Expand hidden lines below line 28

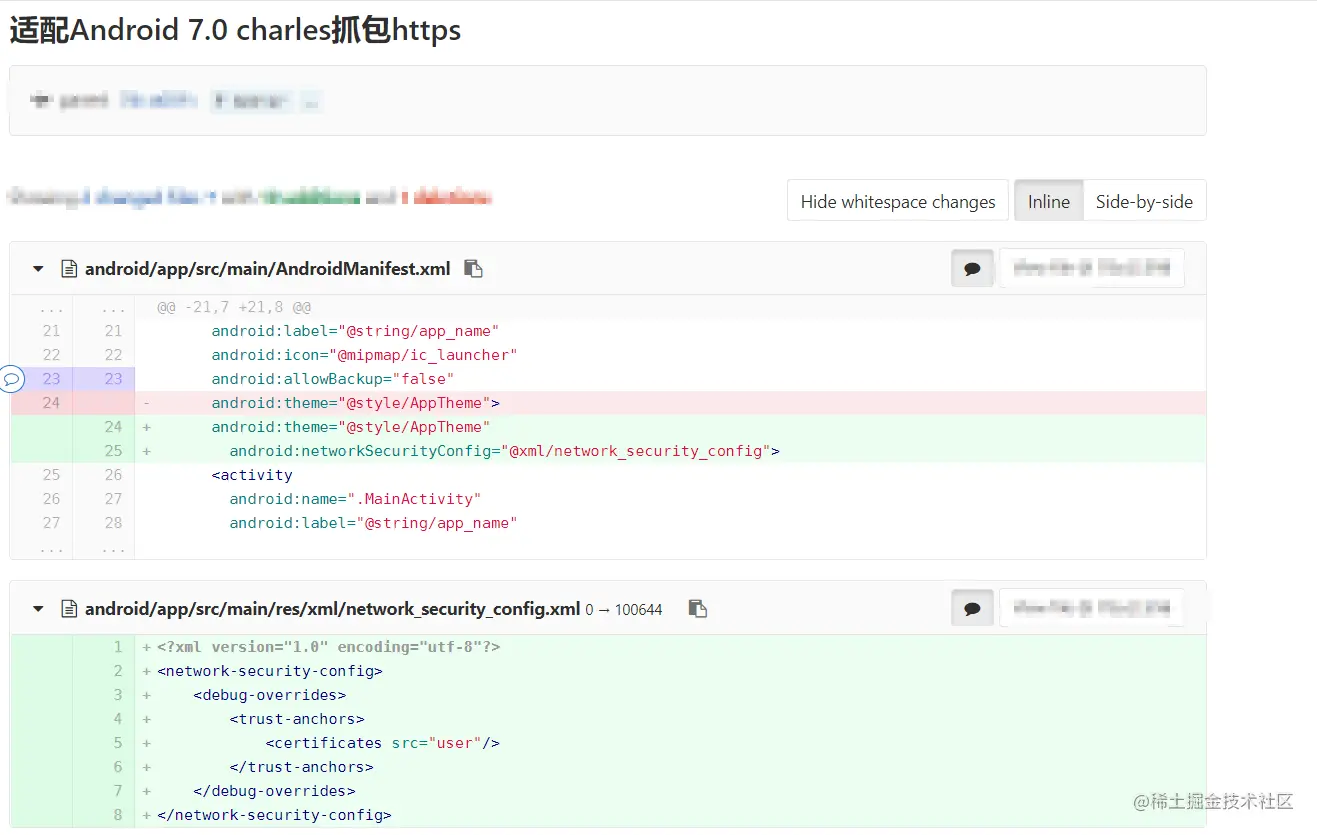point(51,548)
